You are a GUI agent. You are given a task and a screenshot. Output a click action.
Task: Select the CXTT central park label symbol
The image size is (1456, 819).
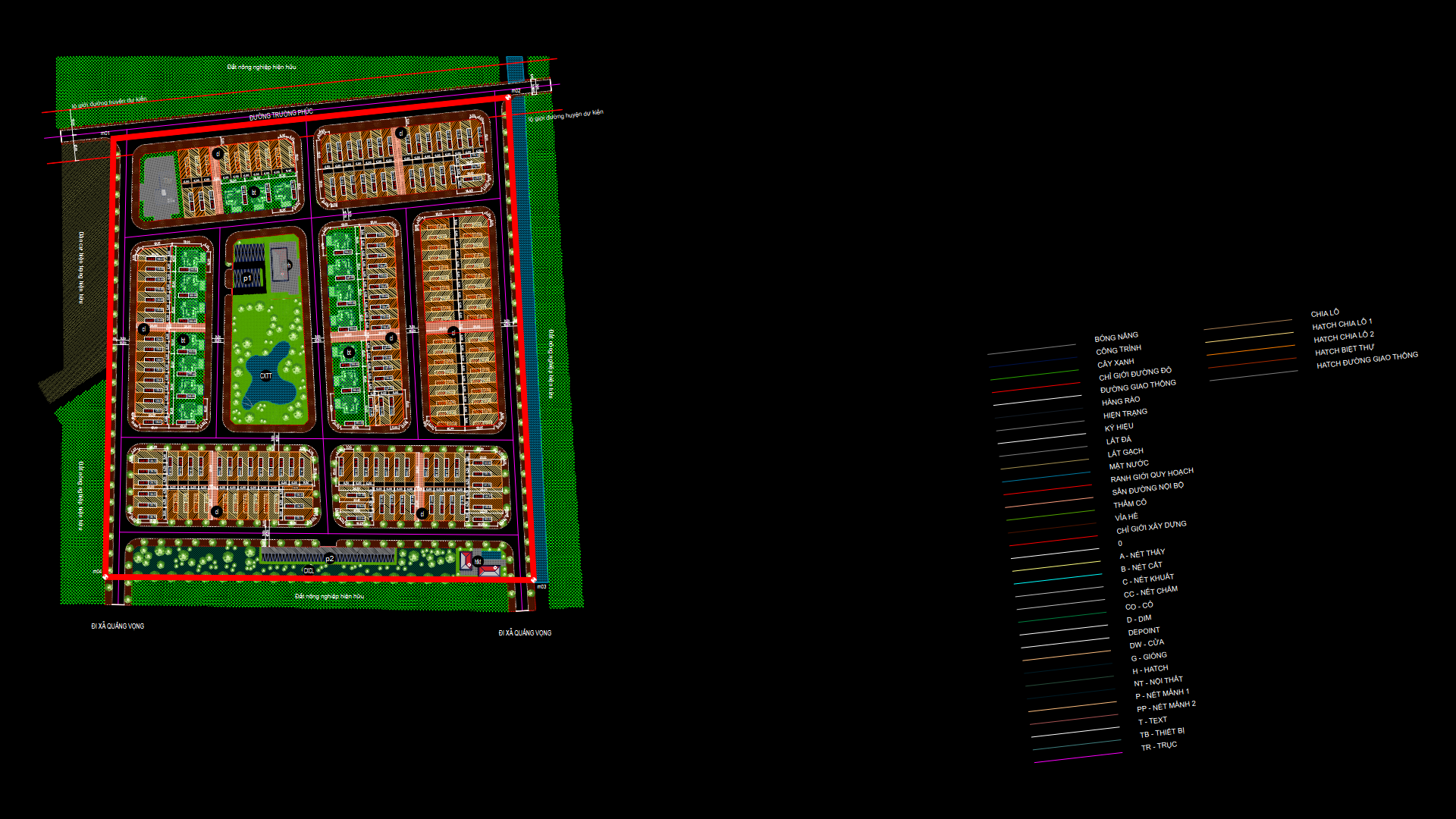(266, 375)
